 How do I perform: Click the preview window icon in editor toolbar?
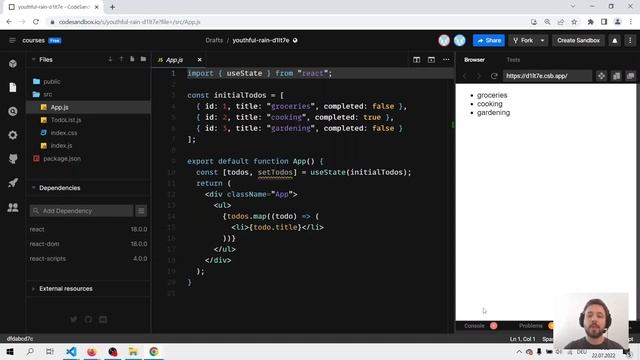coord(431,60)
